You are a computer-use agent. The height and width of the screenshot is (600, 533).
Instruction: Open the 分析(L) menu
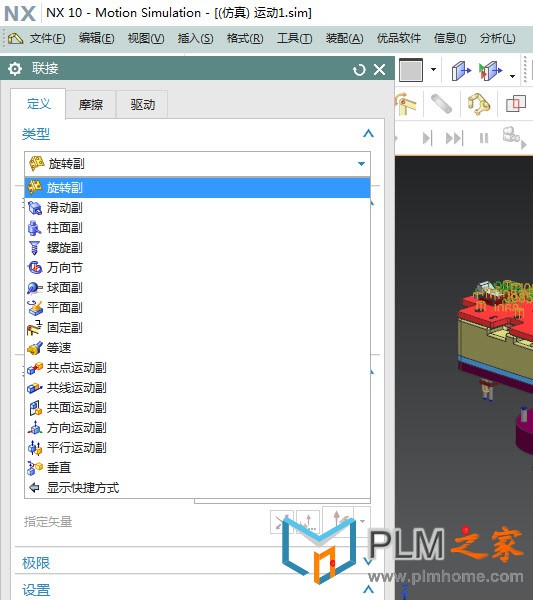tap(498, 38)
